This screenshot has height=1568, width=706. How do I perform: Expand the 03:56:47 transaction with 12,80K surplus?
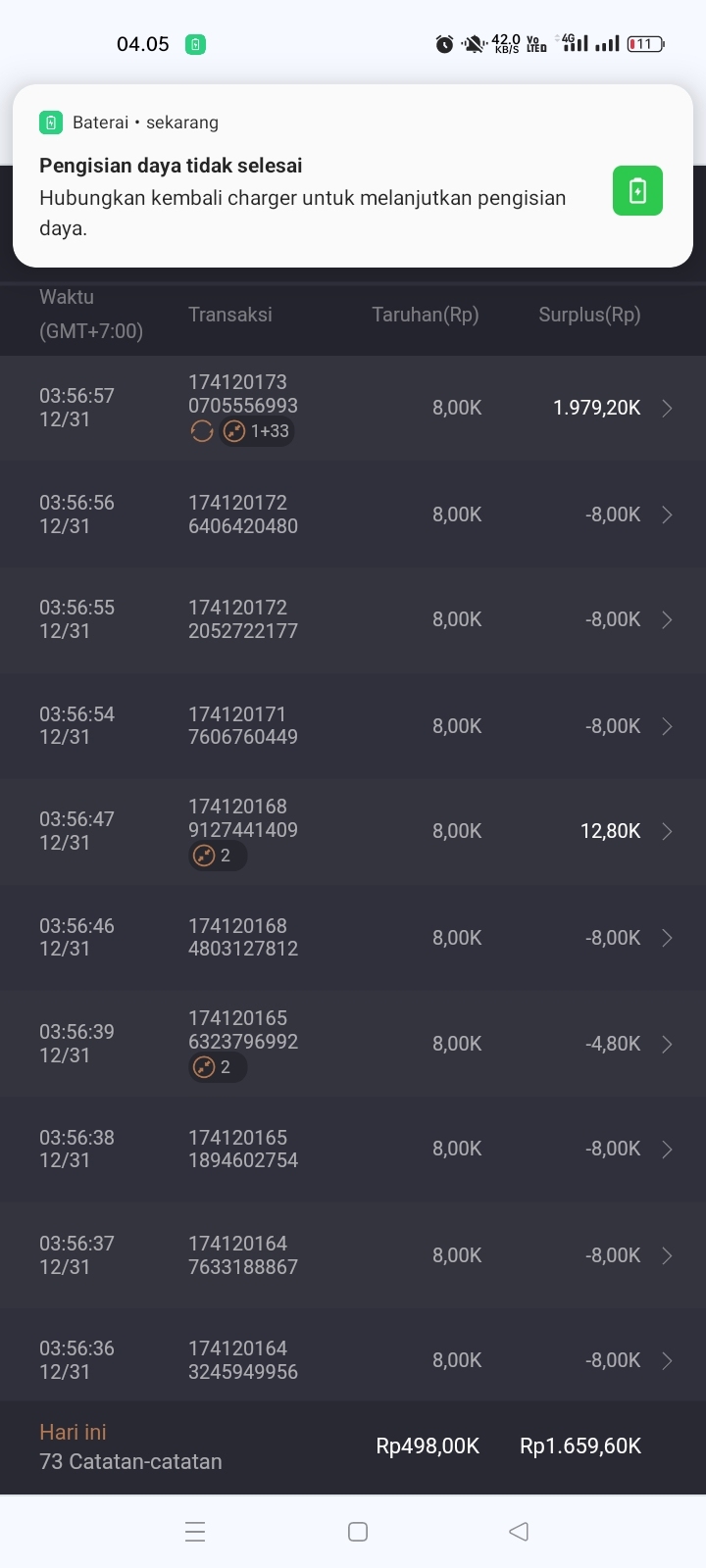[x=667, y=832]
